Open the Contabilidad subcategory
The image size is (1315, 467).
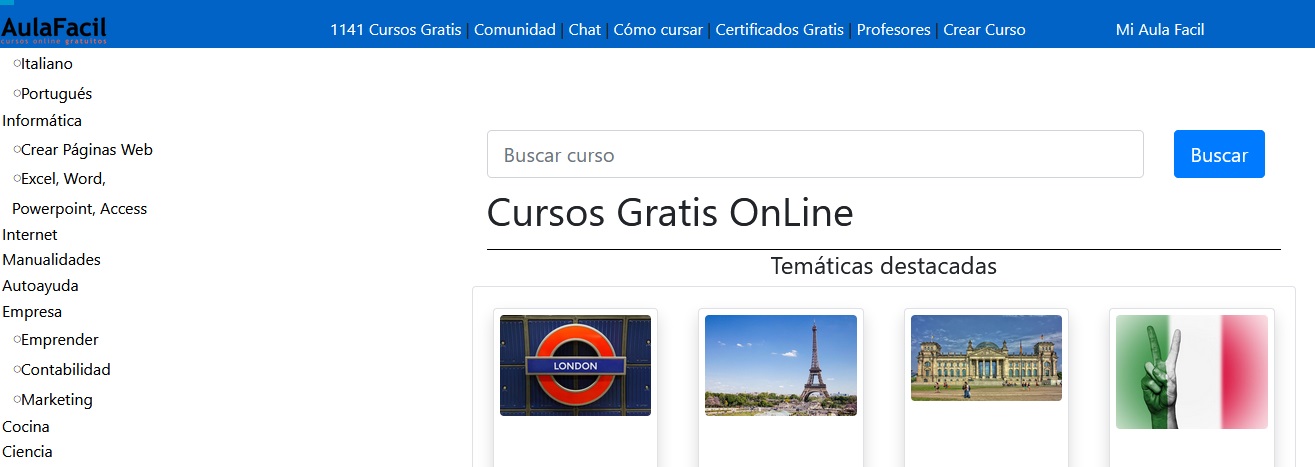[66, 370]
